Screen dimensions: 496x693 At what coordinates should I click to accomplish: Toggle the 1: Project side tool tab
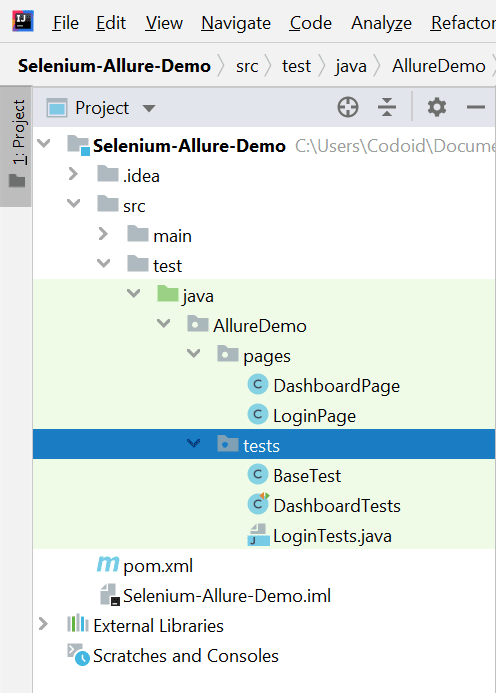point(16,146)
